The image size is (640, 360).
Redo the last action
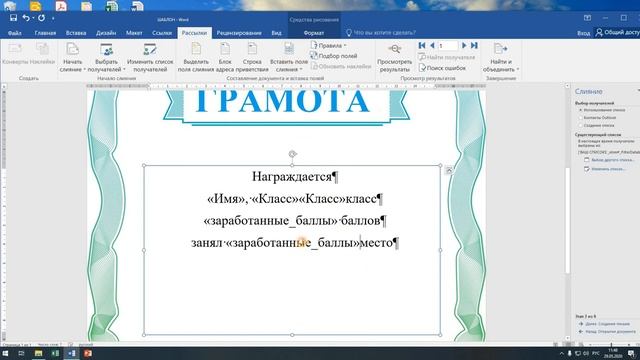pyautogui.click(x=41, y=18)
